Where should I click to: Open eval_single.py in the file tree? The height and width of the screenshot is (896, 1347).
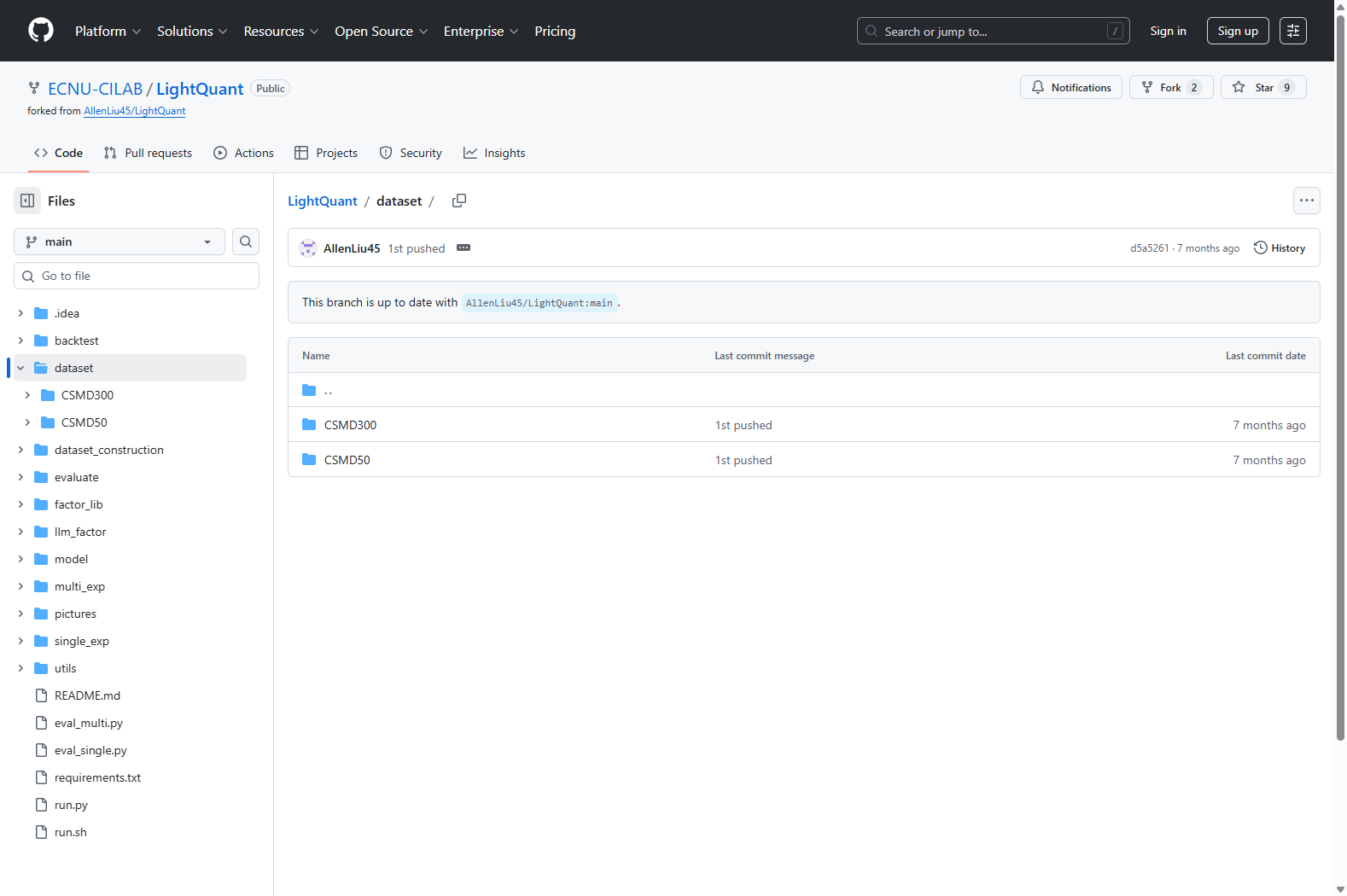click(x=90, y=750)
